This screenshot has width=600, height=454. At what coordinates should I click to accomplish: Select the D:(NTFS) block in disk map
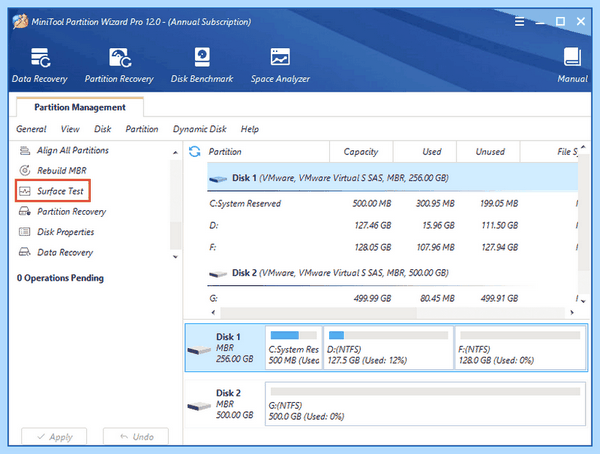pos(389,348)
